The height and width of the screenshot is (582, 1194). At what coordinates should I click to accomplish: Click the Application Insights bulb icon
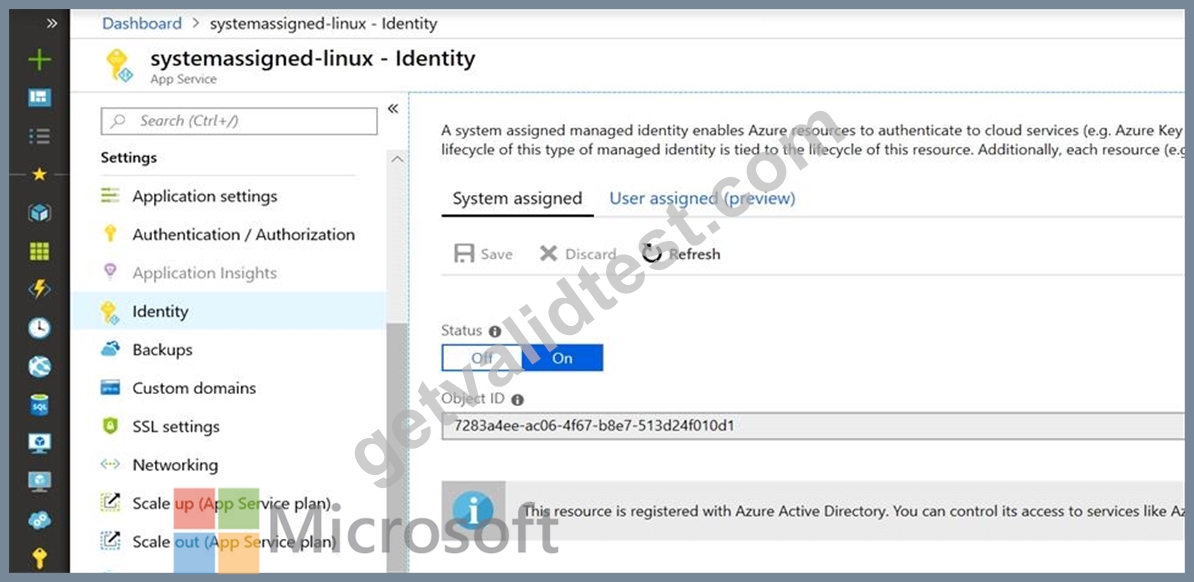[x=110, y=272]
